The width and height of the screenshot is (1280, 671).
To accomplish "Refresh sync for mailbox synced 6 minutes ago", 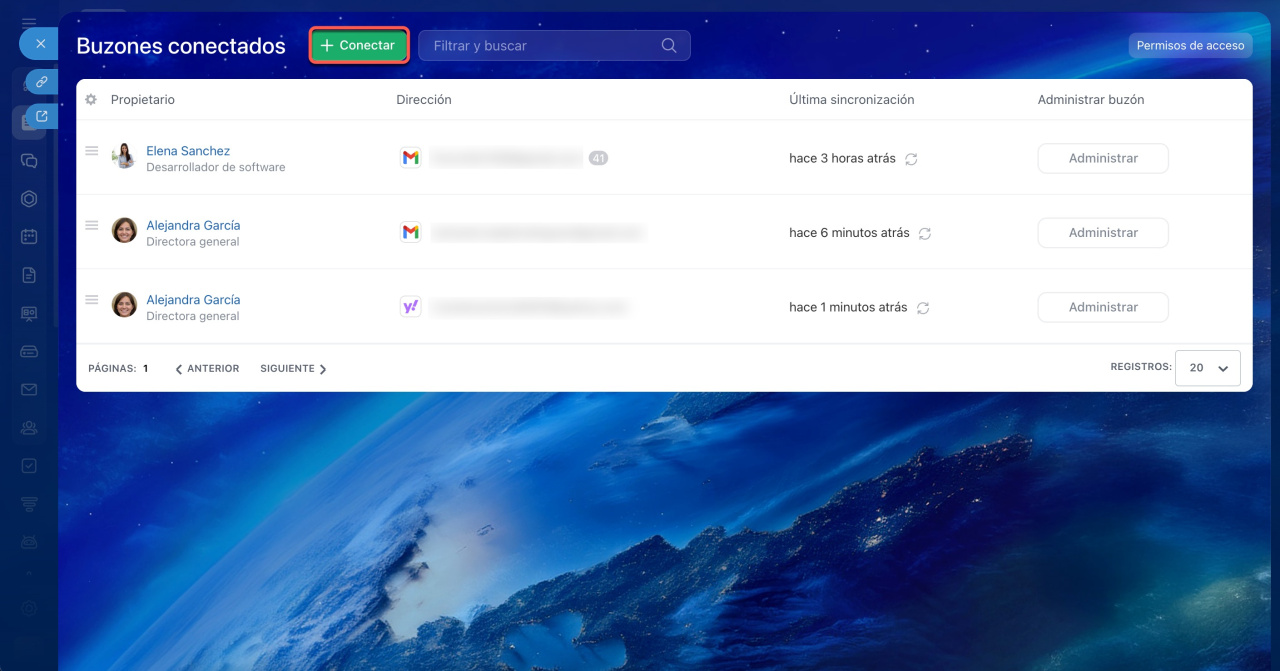I will [925, 233].
